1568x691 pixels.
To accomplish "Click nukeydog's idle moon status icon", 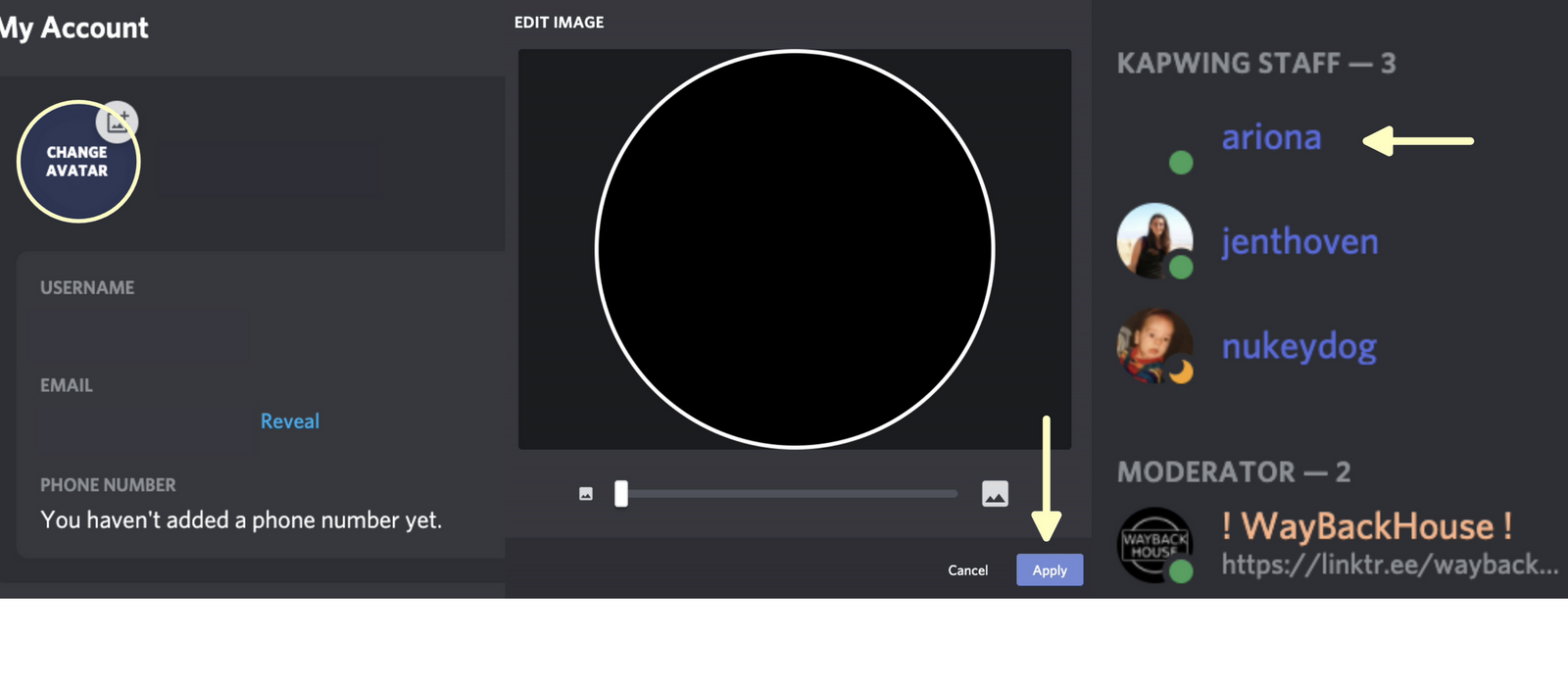I will [x=1181, y=371].
